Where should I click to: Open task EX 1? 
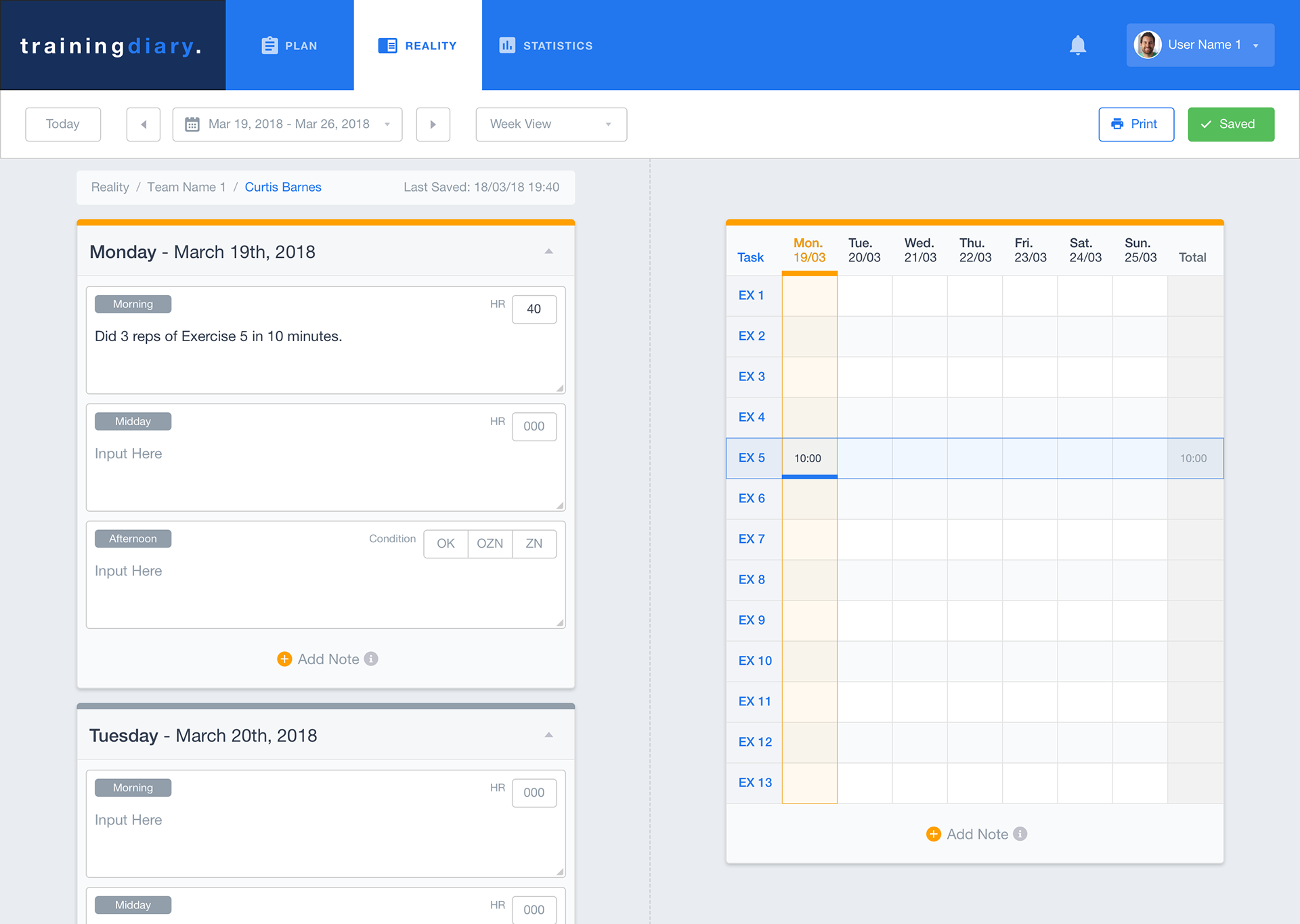click(x=751, y=295)
